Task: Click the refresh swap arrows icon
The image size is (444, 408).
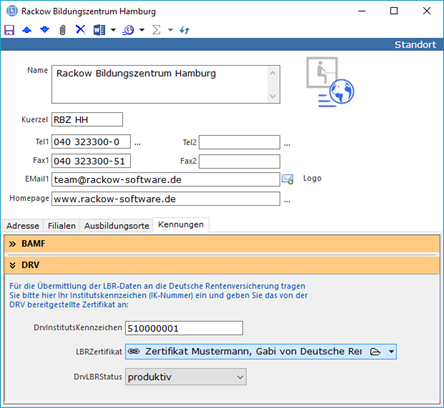Action: click(184, 30)
